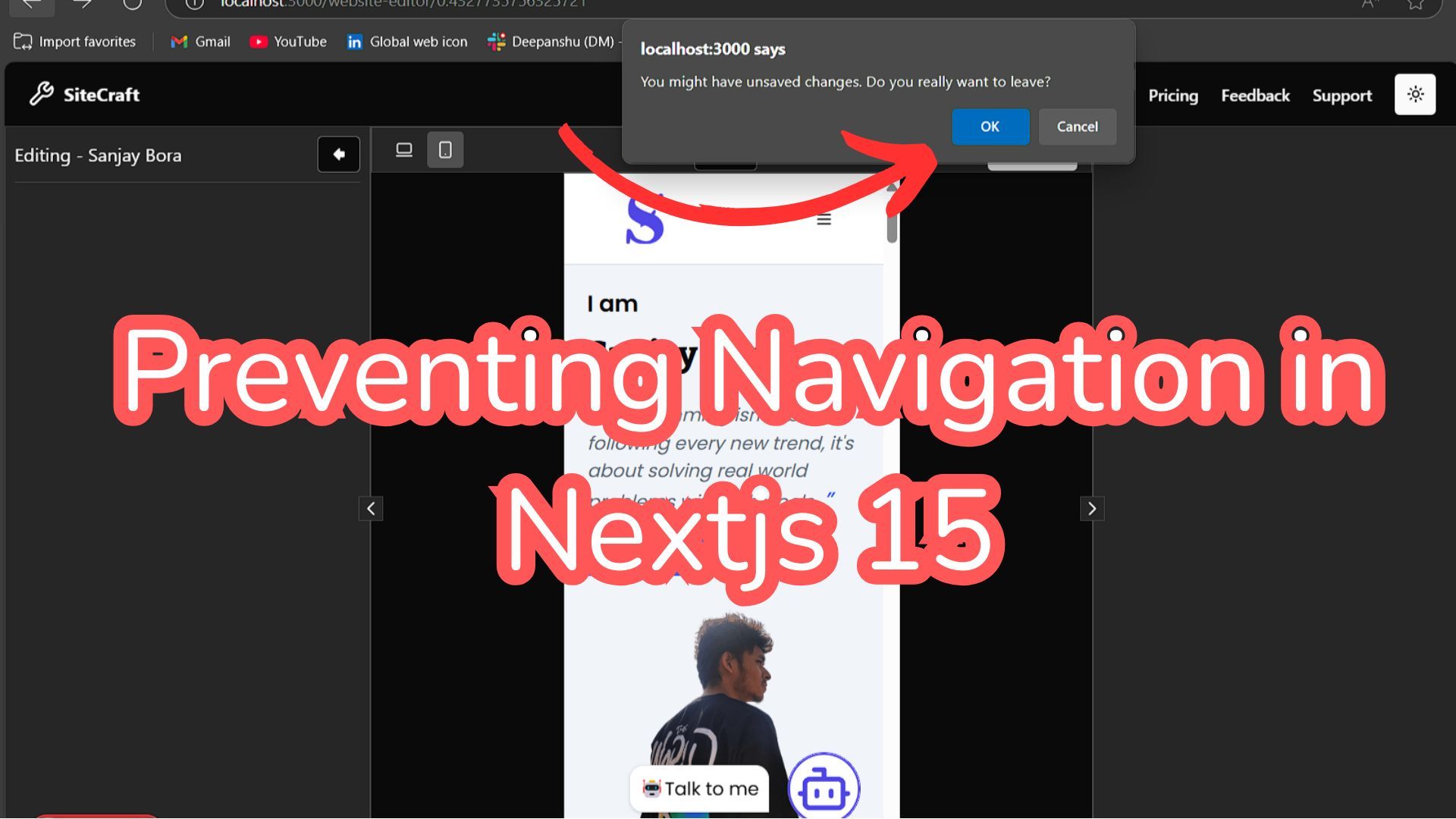Click the SiteCraft wrench logo icon

tap(42, 94)
